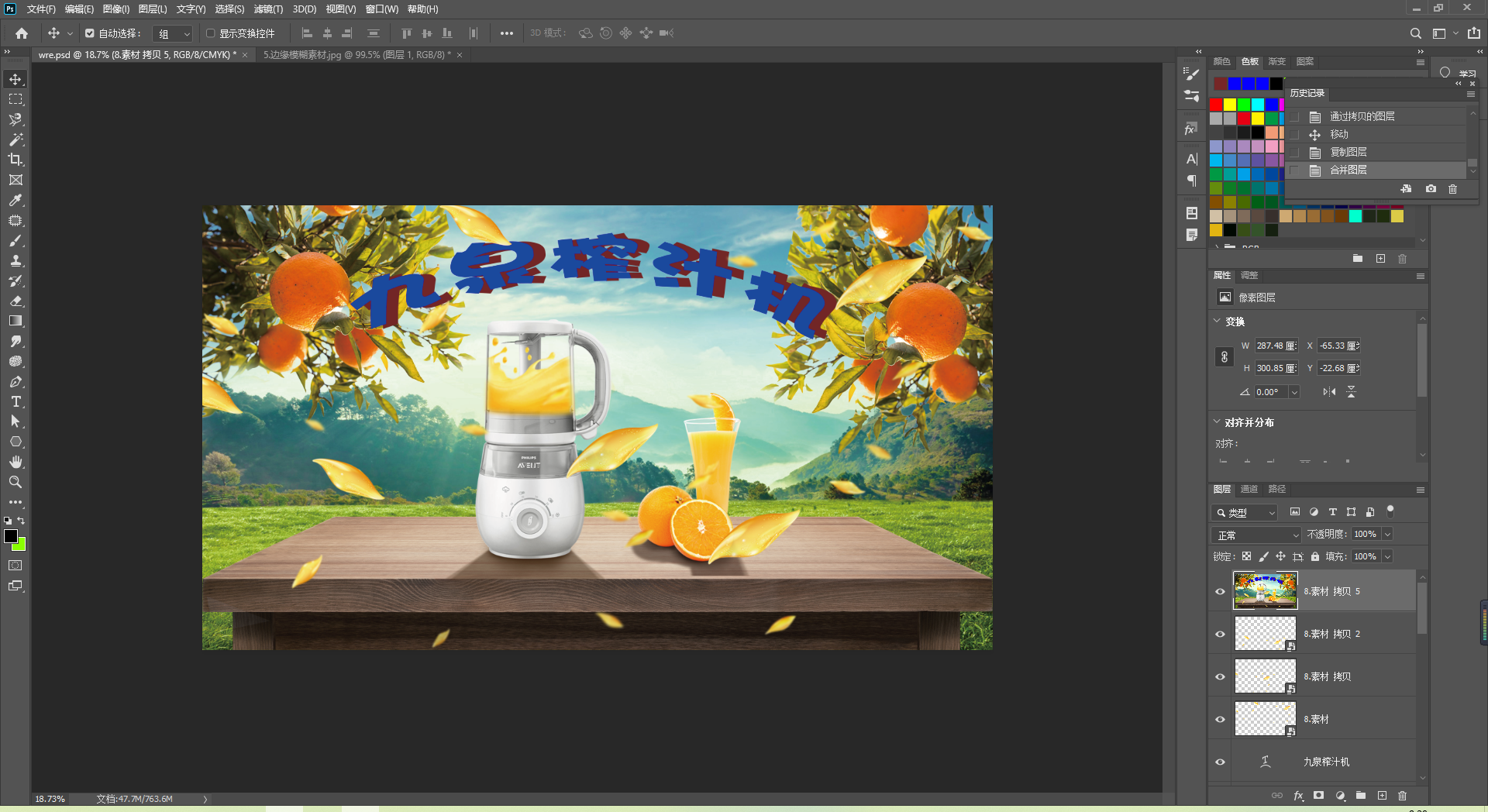Click the W width input field

click(1276, 346)
